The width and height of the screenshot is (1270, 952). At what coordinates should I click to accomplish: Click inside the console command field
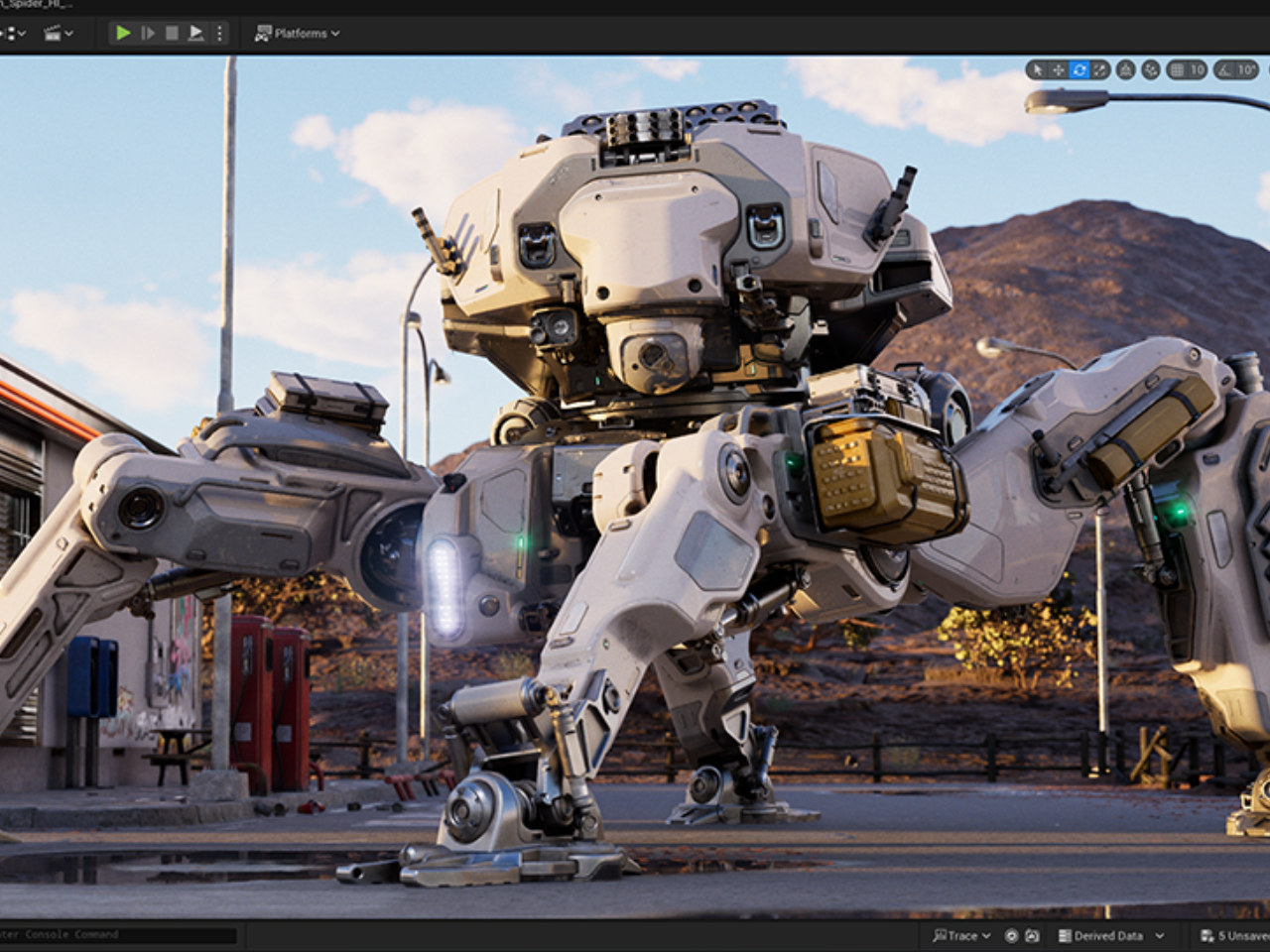(119, 935)
